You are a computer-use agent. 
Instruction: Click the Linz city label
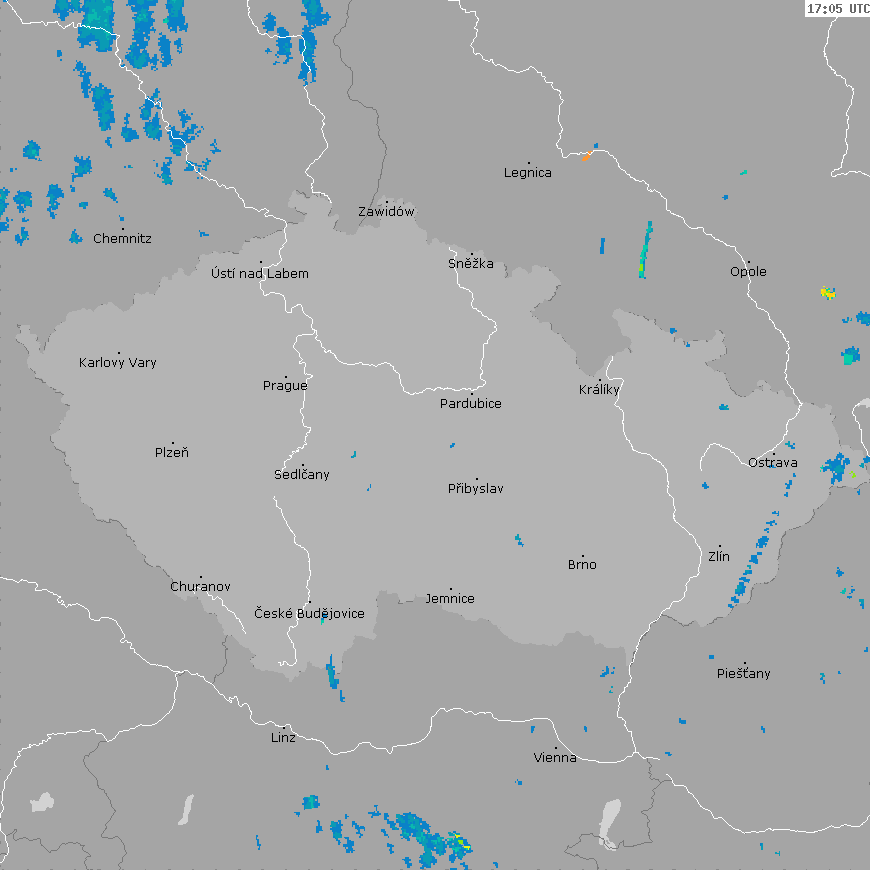click(x=283, y=738)
